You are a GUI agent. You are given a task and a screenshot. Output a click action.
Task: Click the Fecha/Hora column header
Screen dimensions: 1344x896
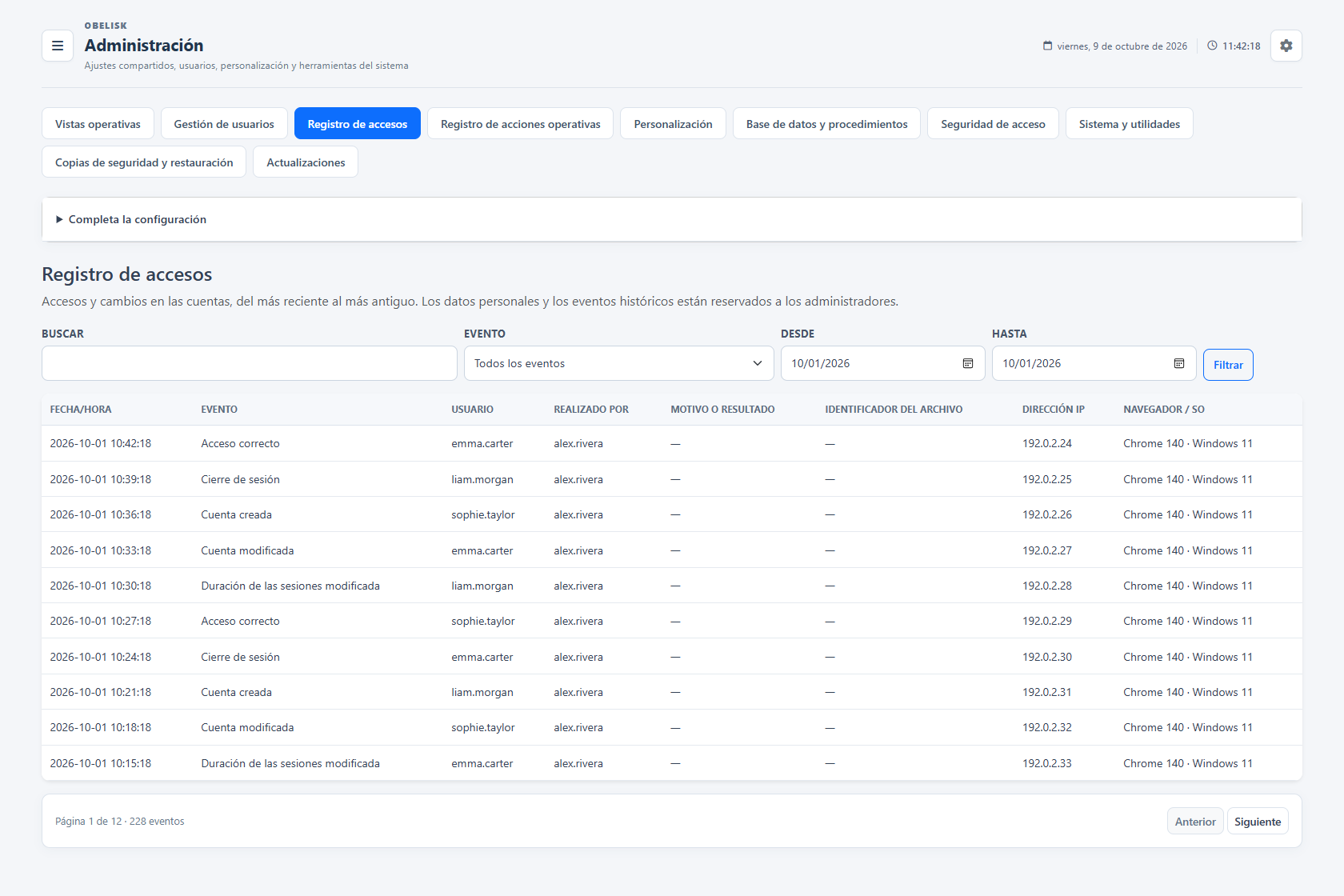tap(81, 410)
